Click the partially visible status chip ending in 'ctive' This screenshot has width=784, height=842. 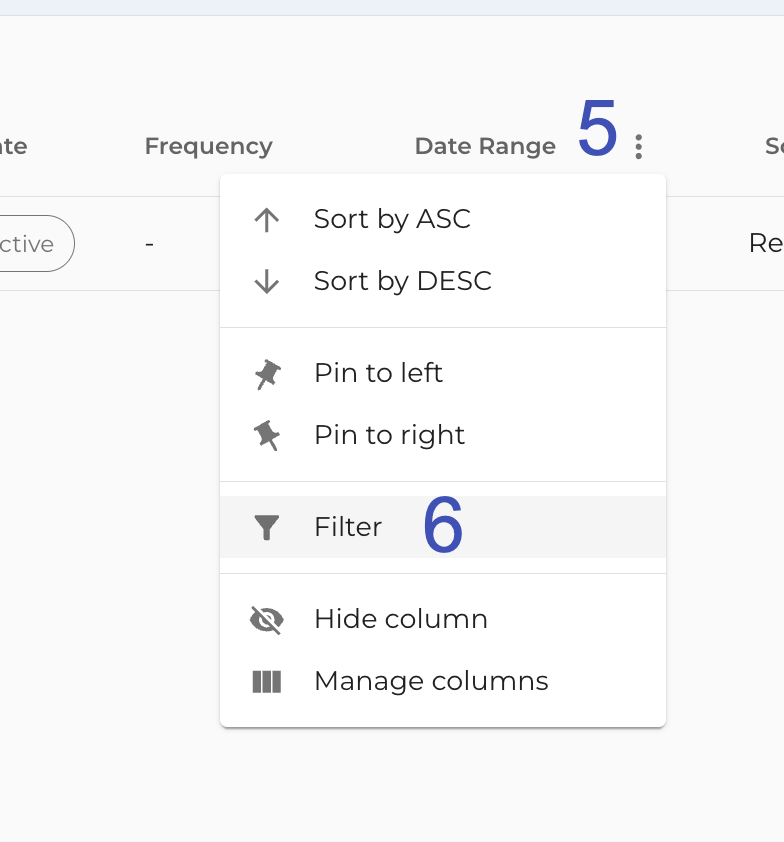point(31,244)
